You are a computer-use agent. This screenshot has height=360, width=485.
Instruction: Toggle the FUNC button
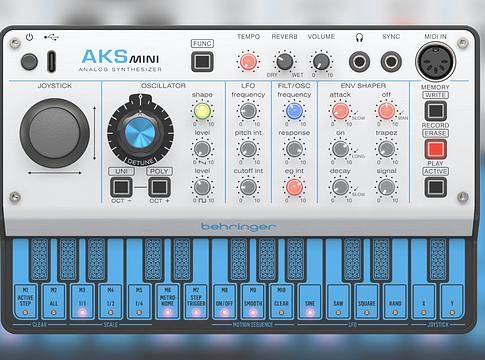click(202, 61)
